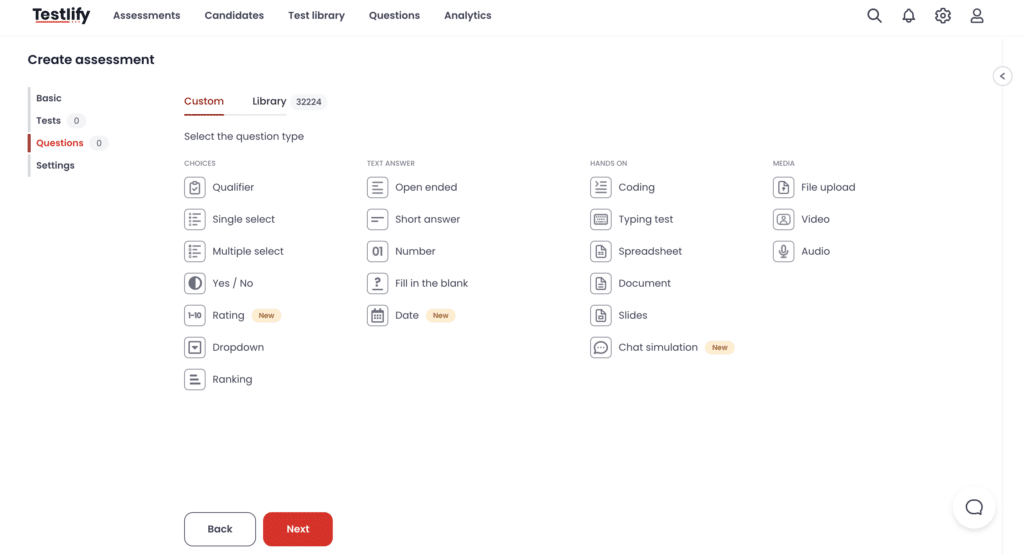
Task: Open the Candidates menu
Action: point(234,16)
